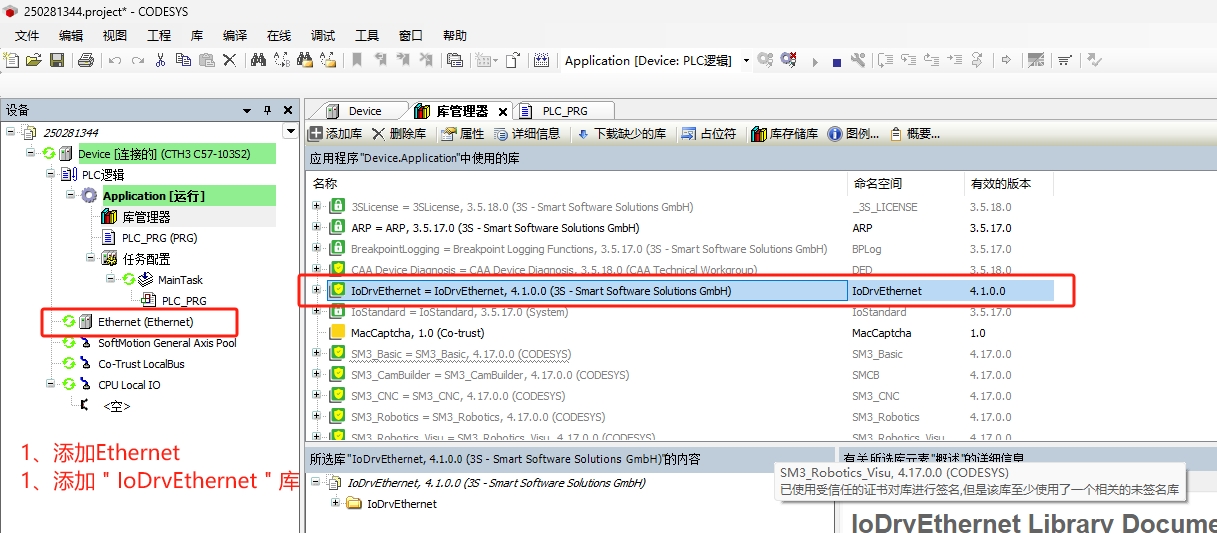Viewport: 1217px width, 533px height.
Task: Click the green lock icon beside ARP library
Action: tap(338, 228)
